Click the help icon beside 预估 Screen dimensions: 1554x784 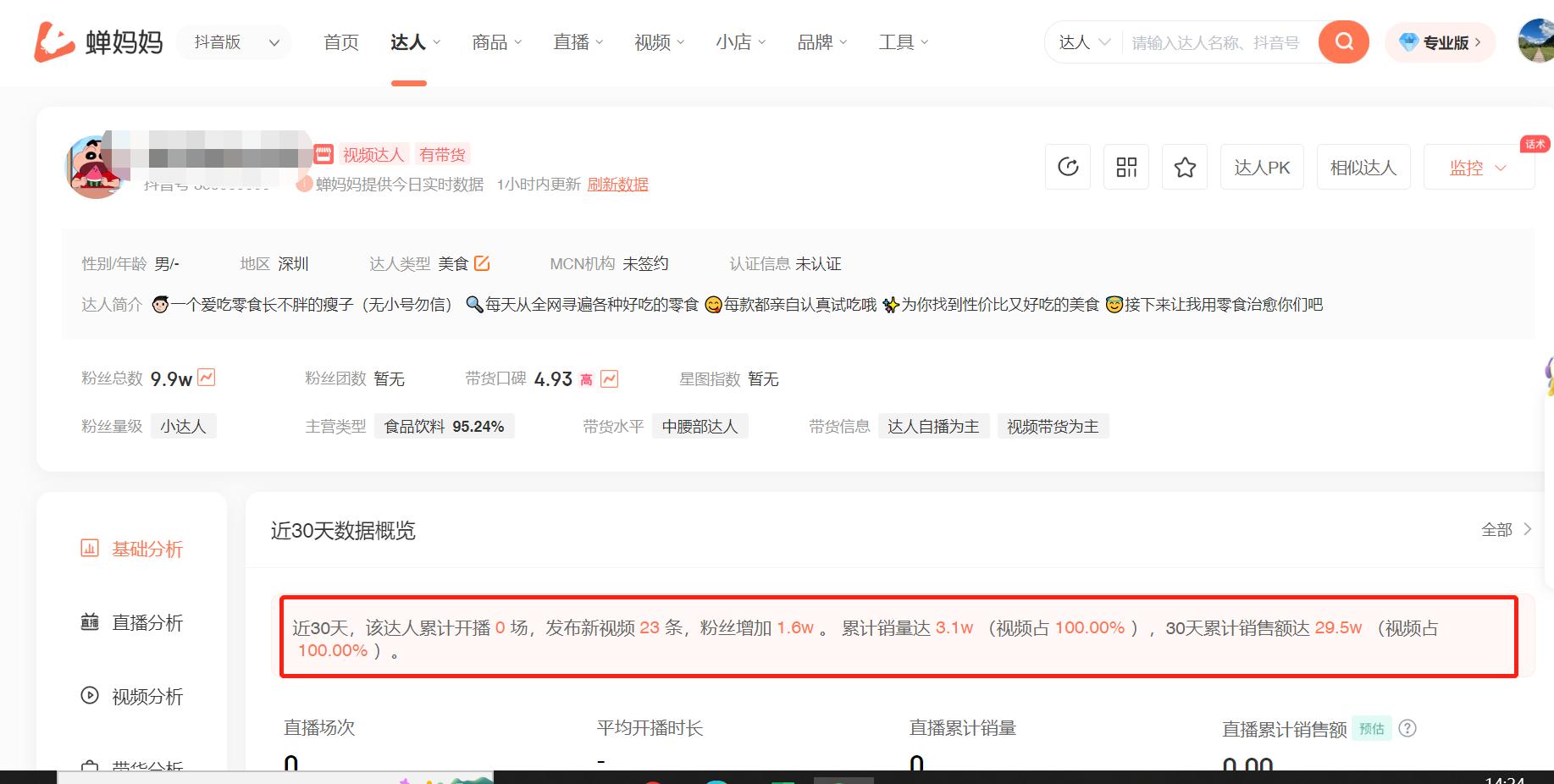[1407, 728]
